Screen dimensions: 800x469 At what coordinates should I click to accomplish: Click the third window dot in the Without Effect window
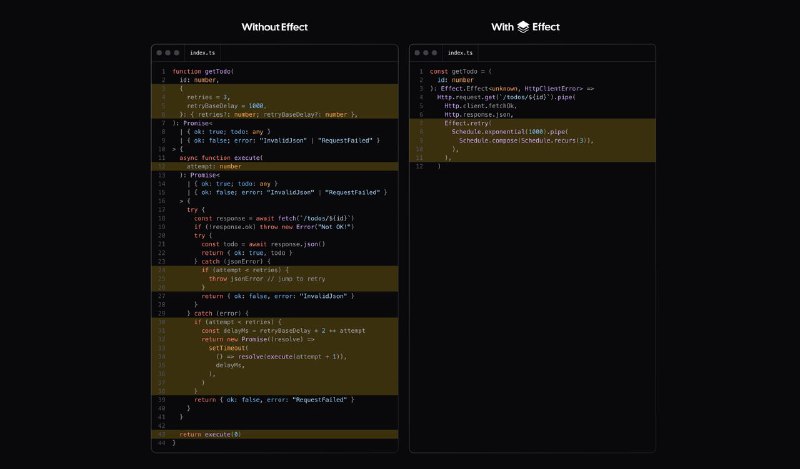coord(177,53)
